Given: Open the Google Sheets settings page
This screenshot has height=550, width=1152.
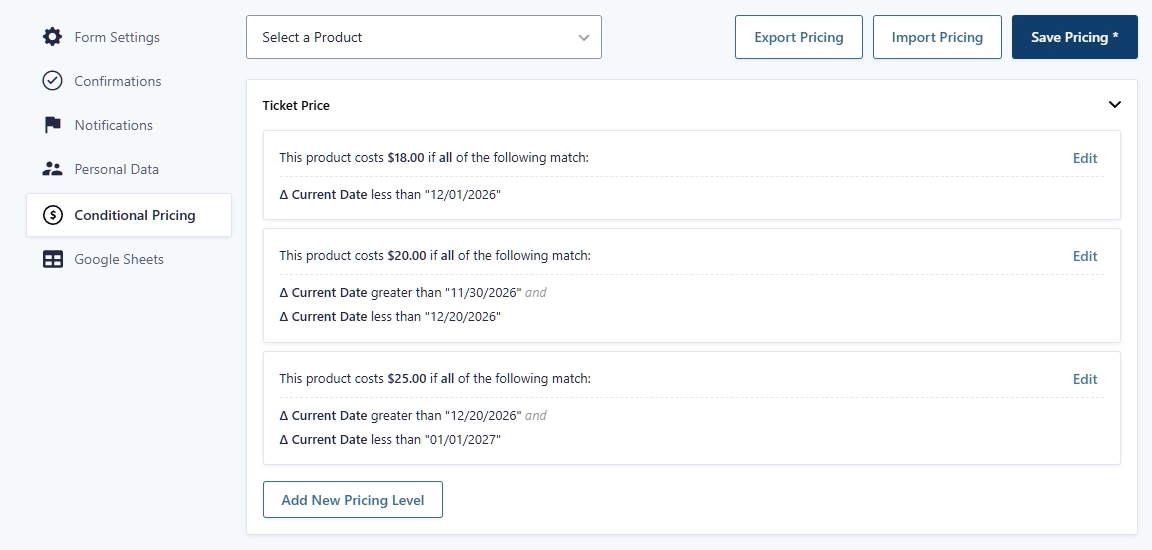Looking at the screenshot, I should click(118, 259).
